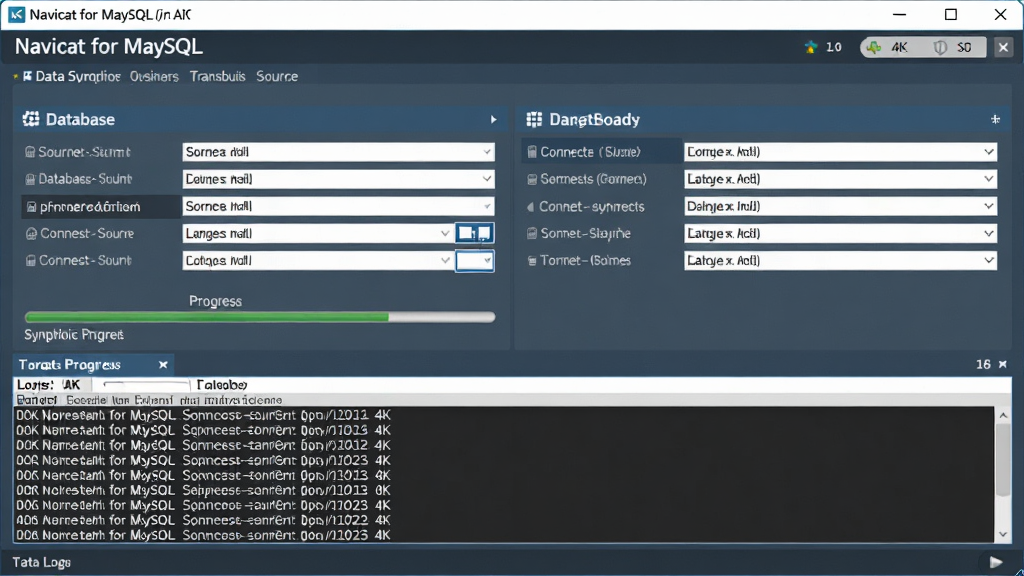Click the icon beside Sonnet-Slapme
The image size is (1024, 576).
coord(532,233)
